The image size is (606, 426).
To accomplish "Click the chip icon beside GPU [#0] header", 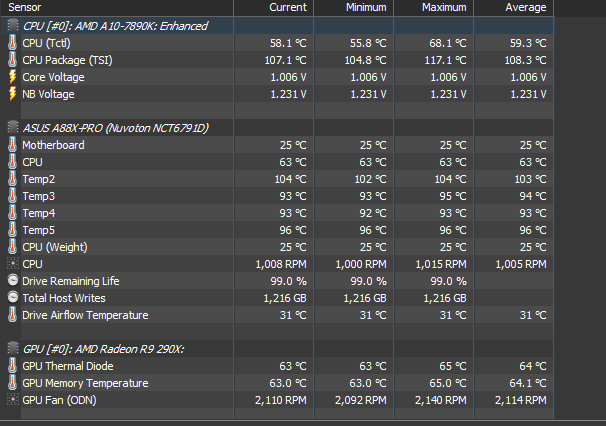I will [13, 349].
